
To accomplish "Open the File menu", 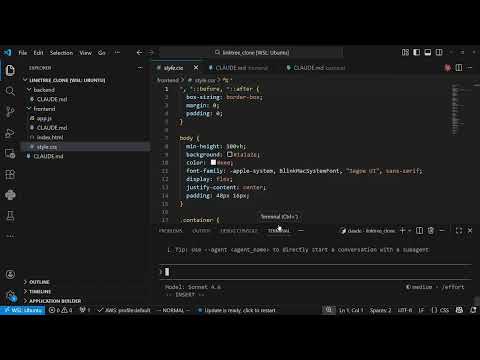I will [23, 53].
